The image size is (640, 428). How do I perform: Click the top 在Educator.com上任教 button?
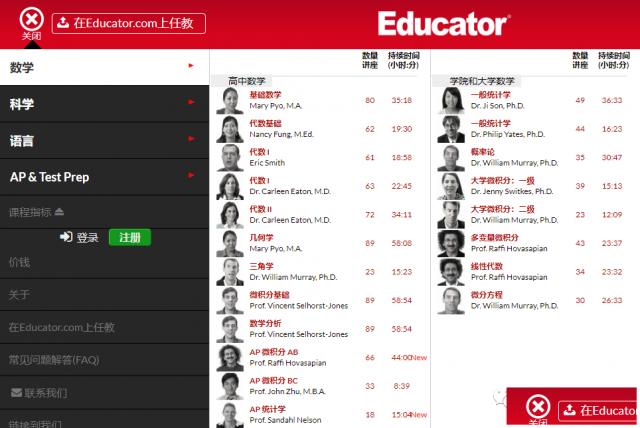tap(129, 23)
